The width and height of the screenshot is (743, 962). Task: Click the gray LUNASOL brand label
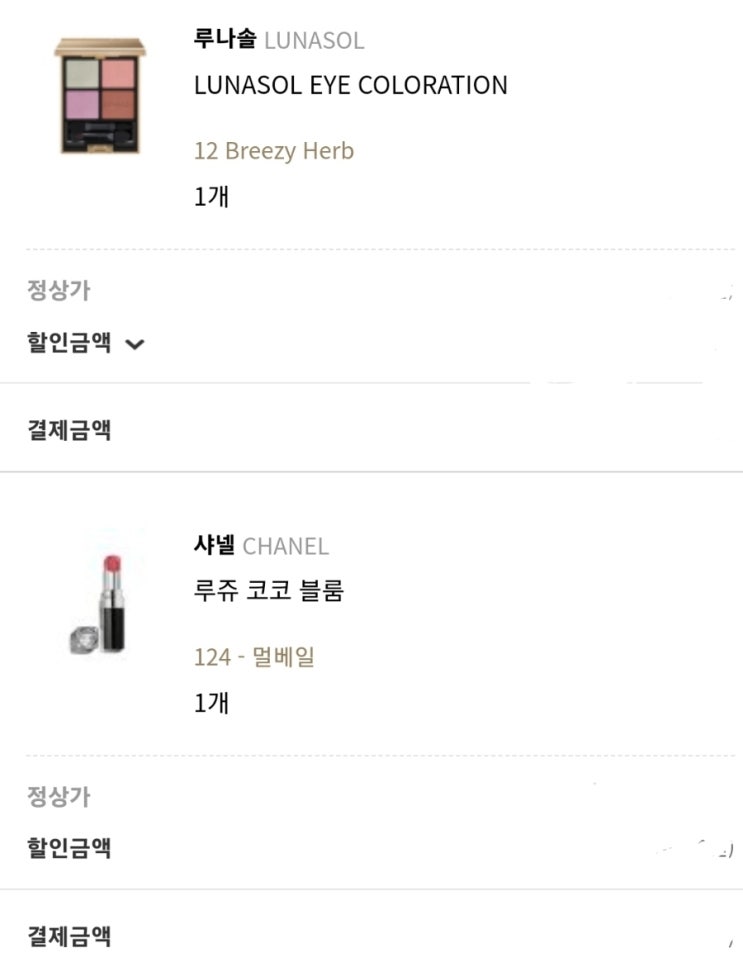314,41
